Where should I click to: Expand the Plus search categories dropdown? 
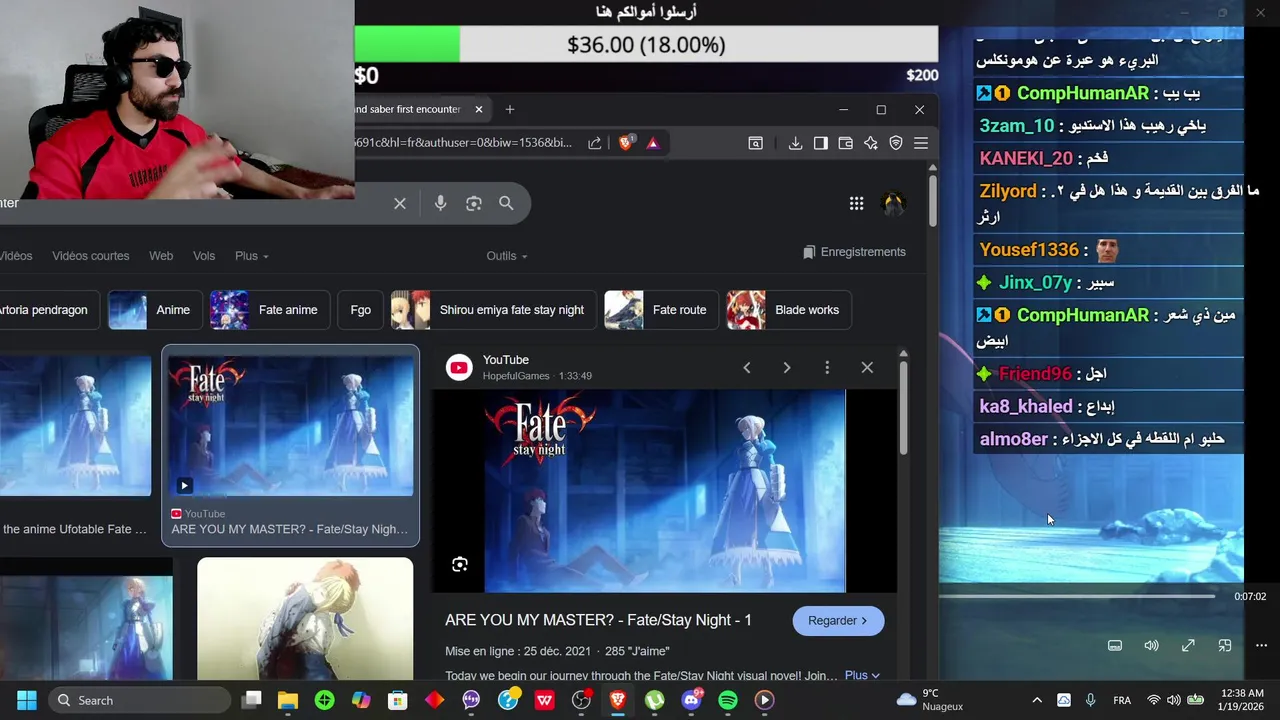[x=251, y=256]
